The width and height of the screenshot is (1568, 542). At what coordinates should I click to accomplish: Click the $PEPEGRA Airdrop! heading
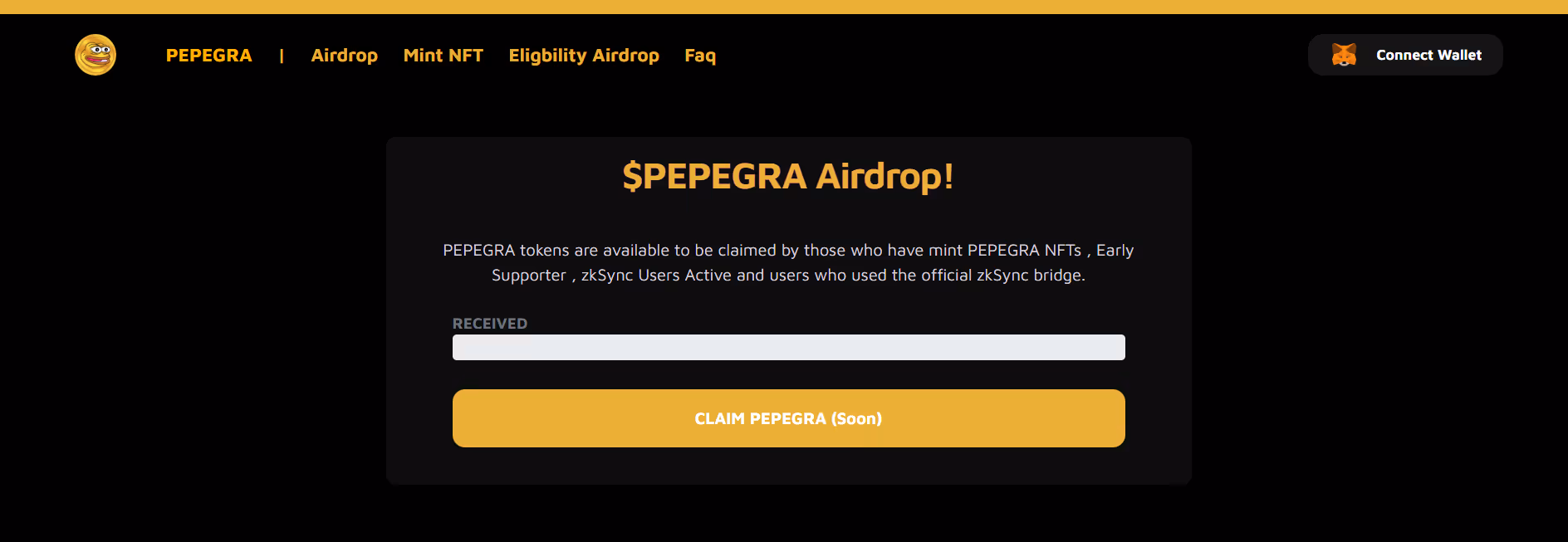point(788,176)
